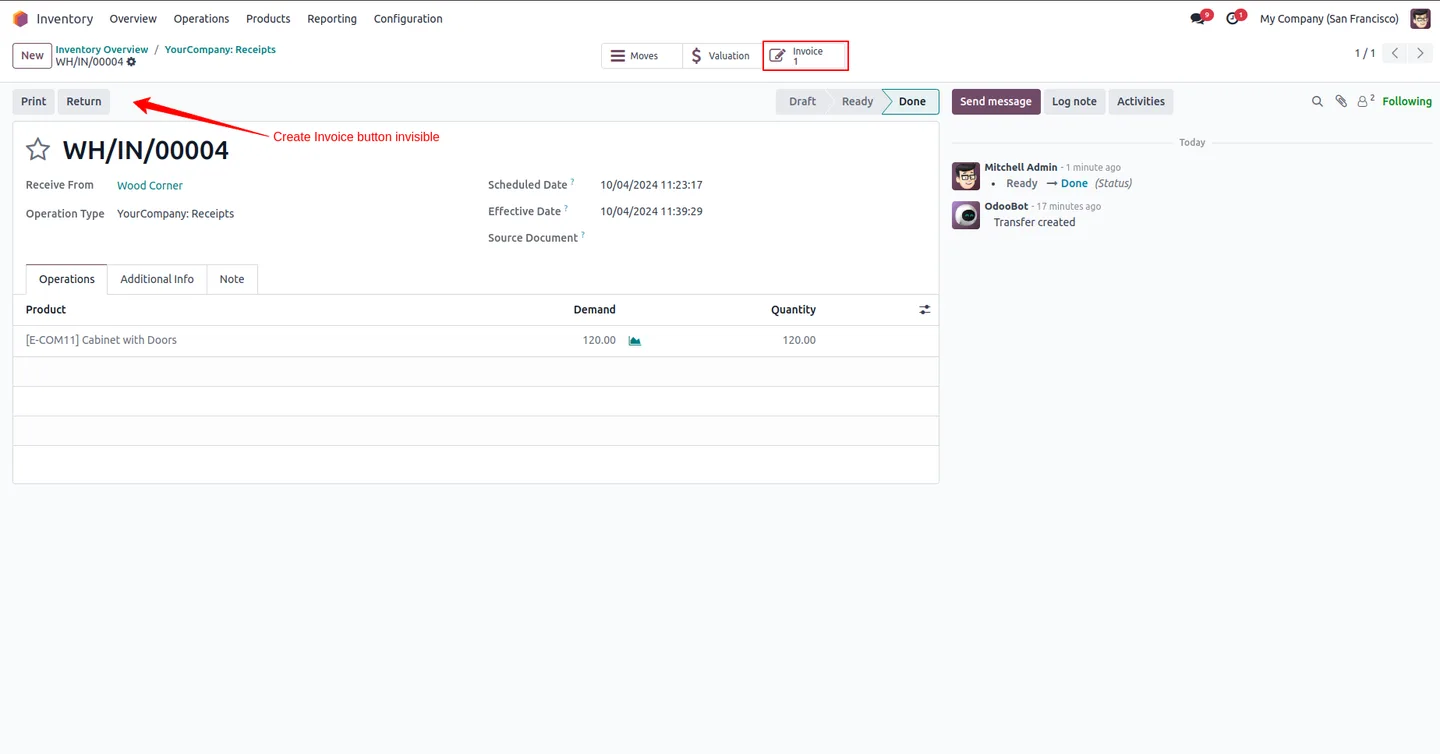Screen dimensions: 1440x754
Task: Open the Operations menu
Action: pyautogui.click(x=201, y=19)
